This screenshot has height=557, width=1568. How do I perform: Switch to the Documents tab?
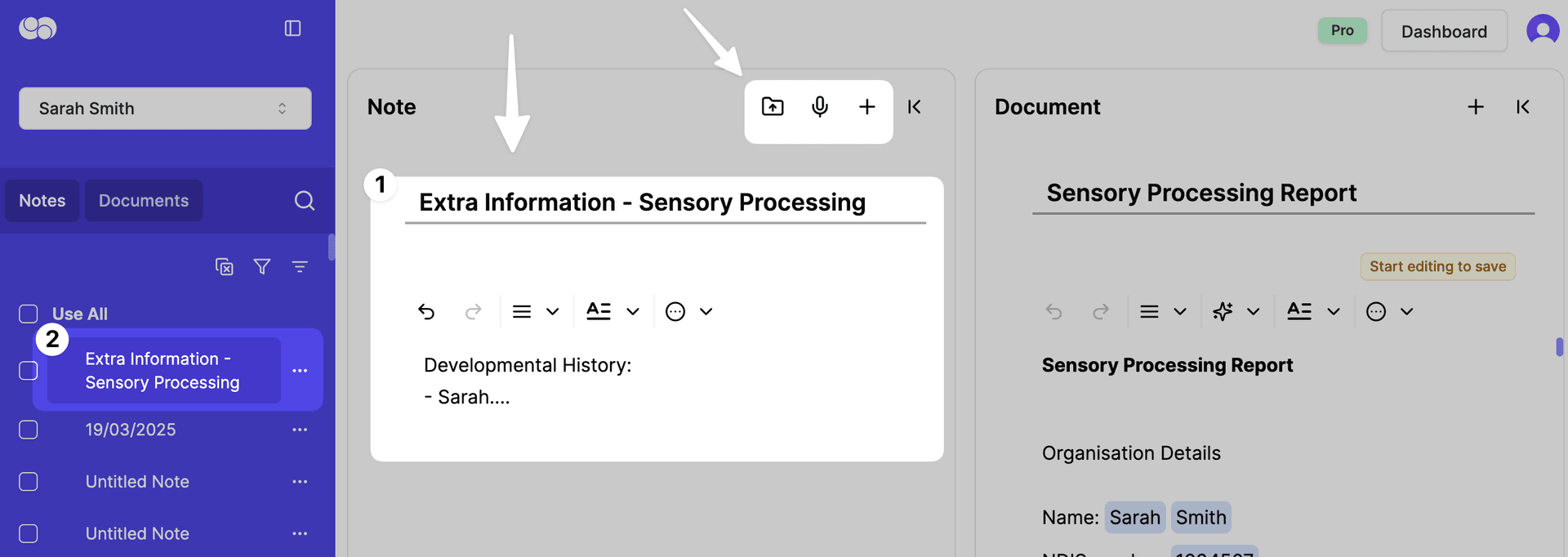click(x=144, y=201)
